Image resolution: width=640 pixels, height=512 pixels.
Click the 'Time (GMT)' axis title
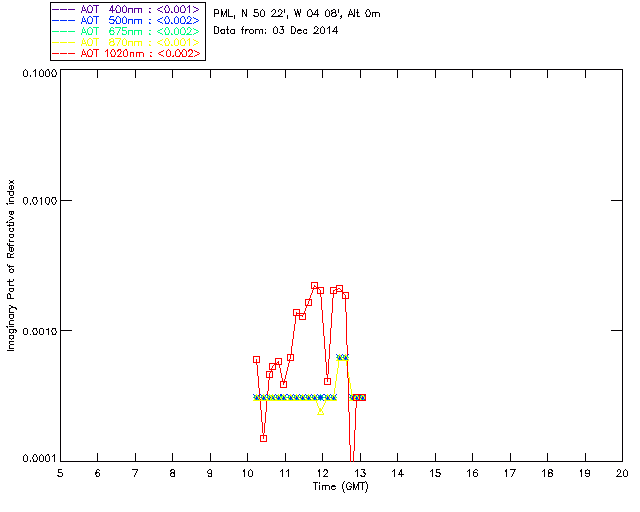coord(341,487)
